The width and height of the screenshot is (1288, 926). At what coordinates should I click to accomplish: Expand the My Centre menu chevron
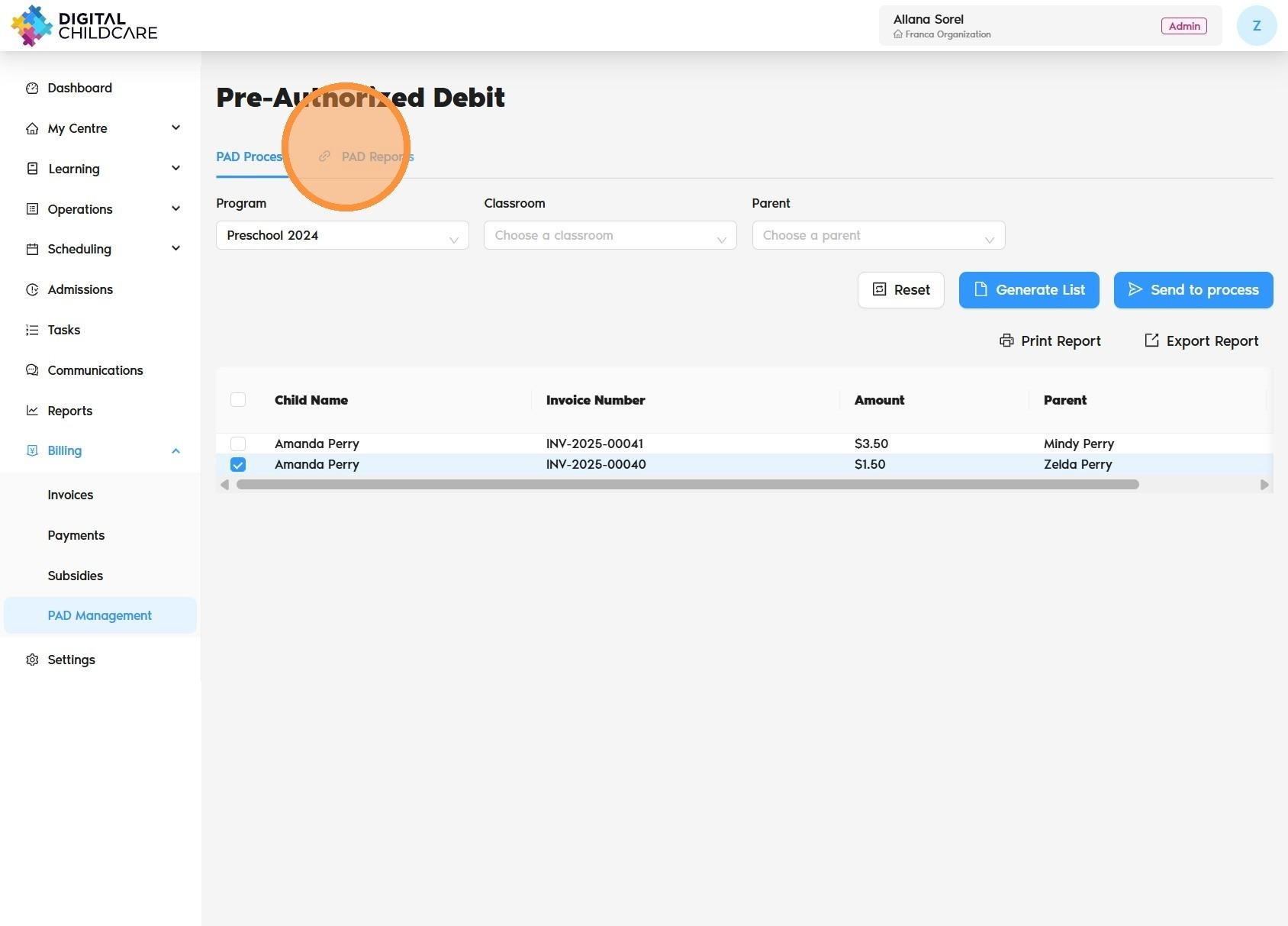click(x=175, y=127)
